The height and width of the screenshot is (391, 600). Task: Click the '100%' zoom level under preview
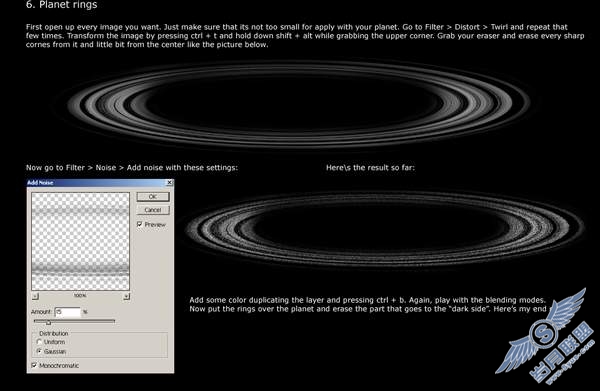(80, 295)
